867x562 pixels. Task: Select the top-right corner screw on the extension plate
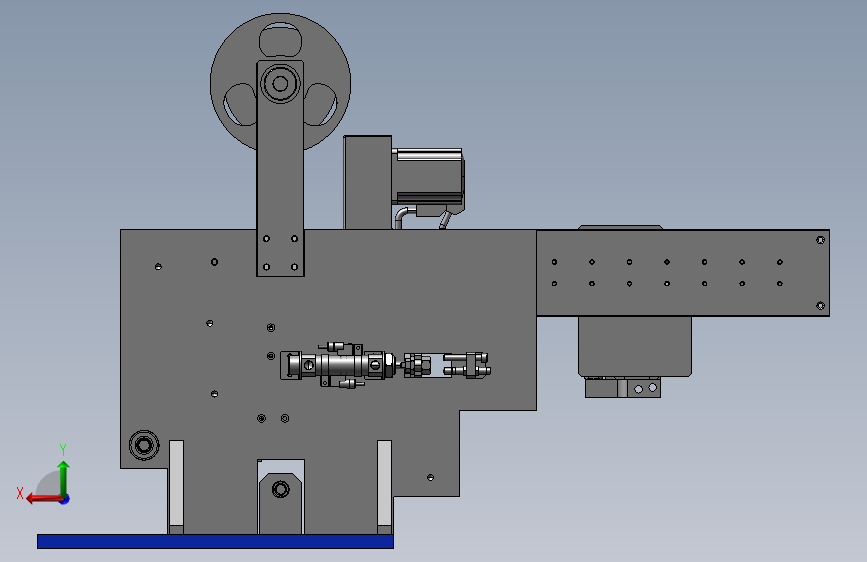(x=821, y=240)
